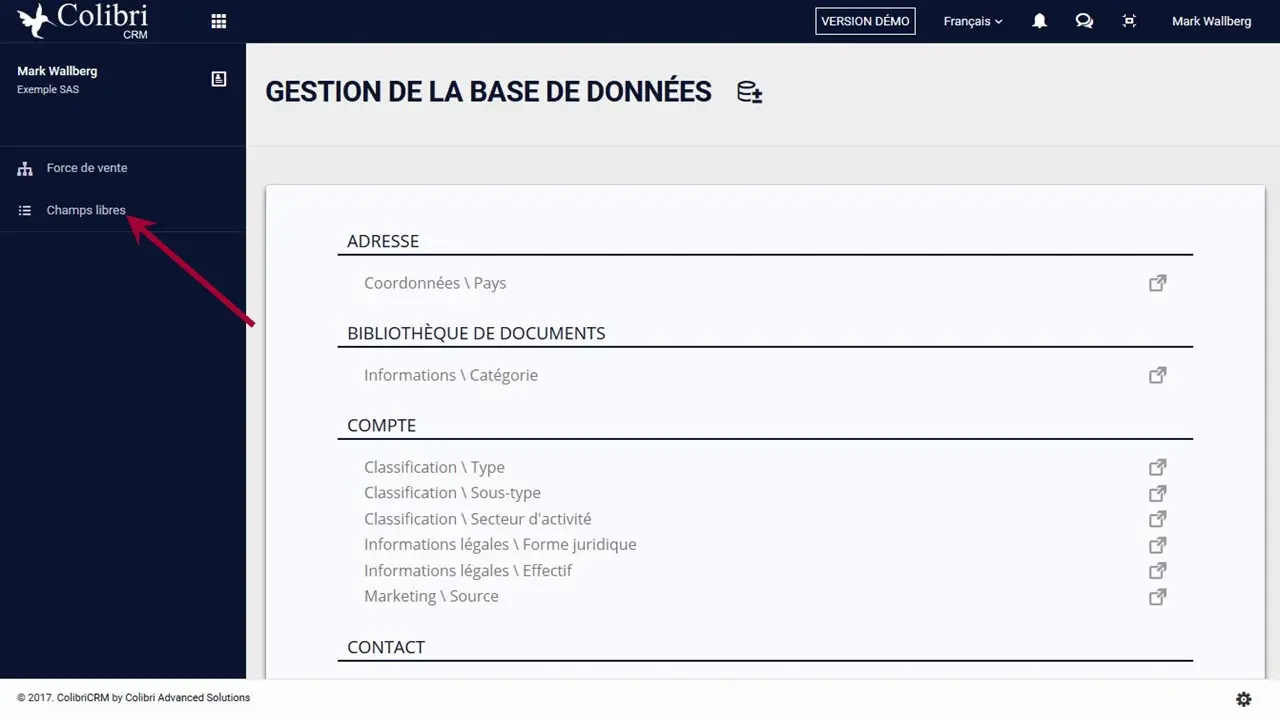The image size is (1280, 720).
Task: Open Informations légales \ Effectif link icon
Action: pyautogui.click(x=1157, y=571)
